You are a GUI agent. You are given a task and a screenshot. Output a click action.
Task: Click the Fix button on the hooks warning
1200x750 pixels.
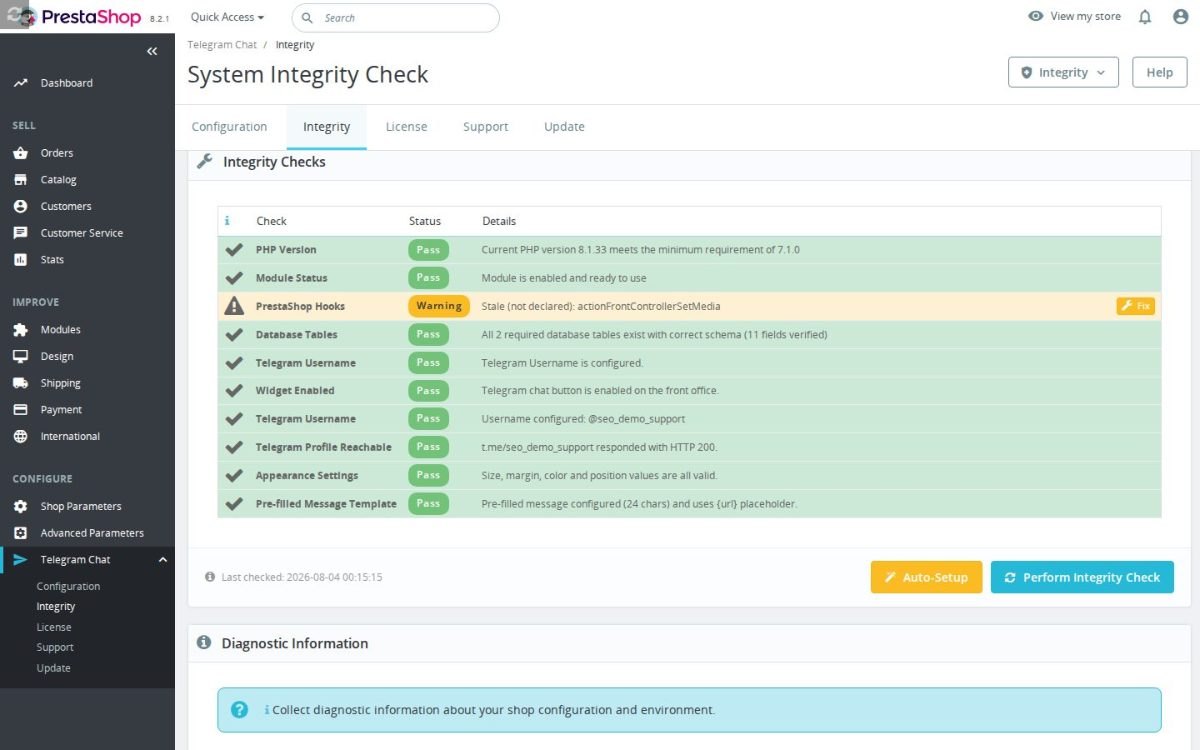[1136, 306]
